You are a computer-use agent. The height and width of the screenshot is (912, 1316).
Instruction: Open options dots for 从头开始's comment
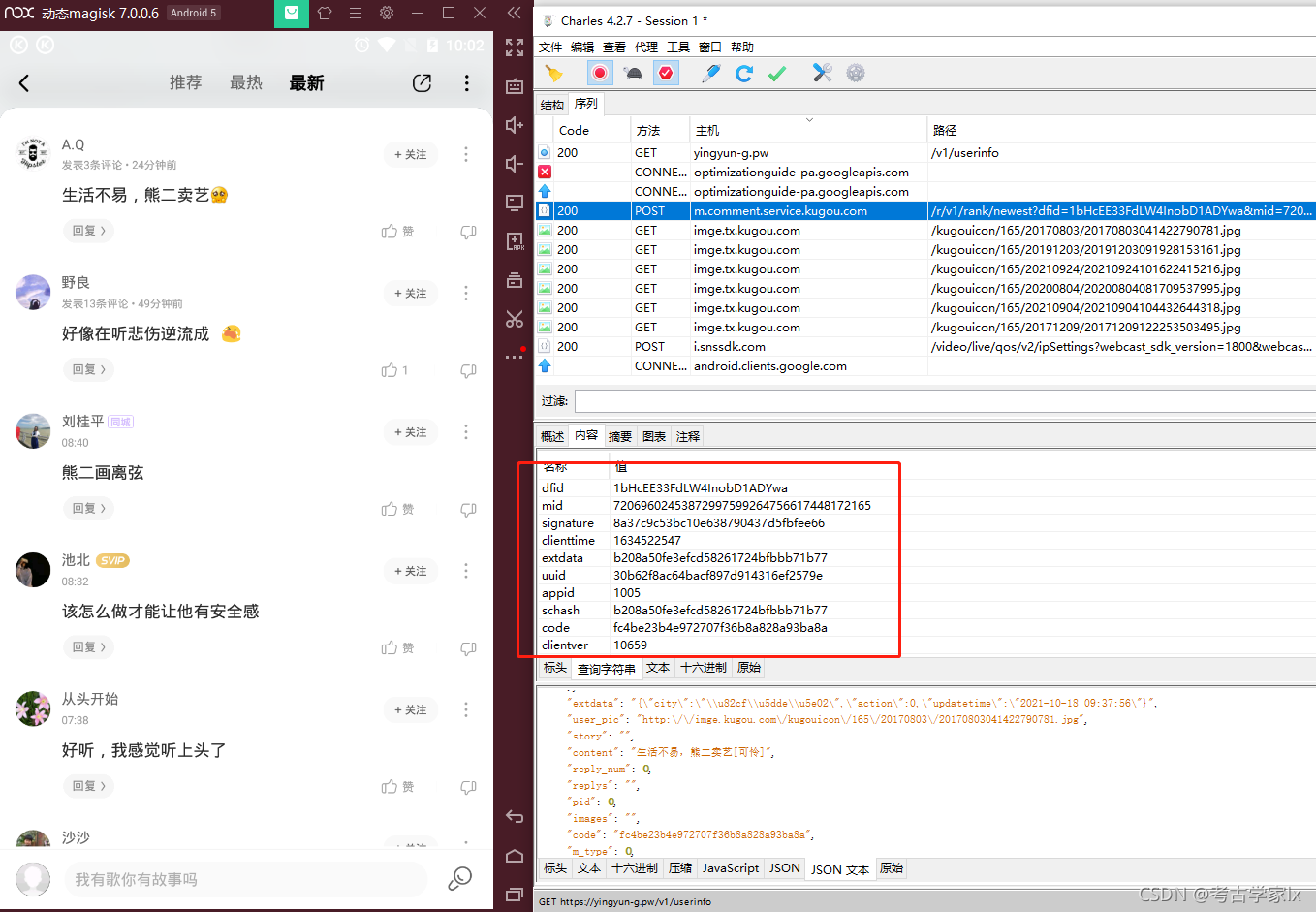coord(466,709)
